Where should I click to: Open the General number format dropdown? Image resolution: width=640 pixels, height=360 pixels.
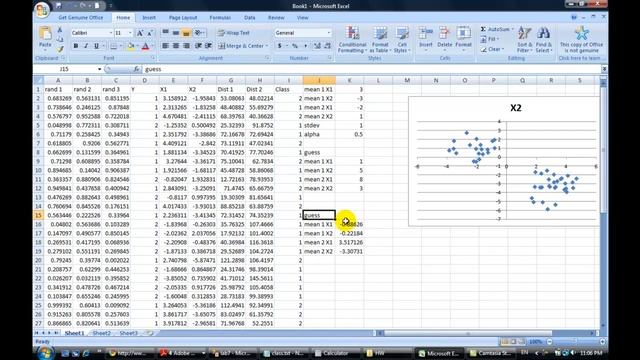[x=329, y=33]
